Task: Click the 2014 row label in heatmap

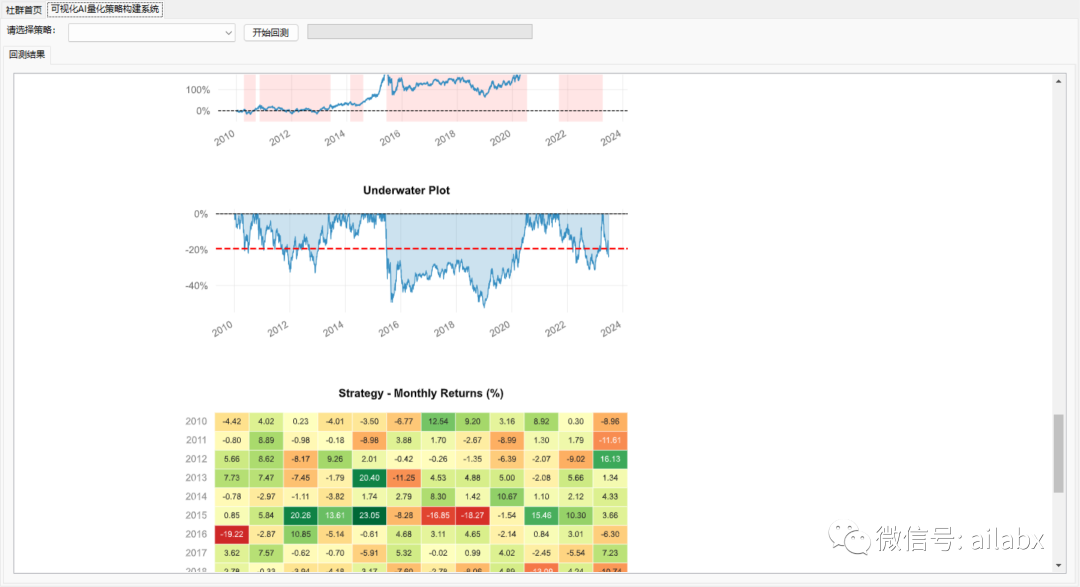Action: pyautogui.click(x=196, y=497)
